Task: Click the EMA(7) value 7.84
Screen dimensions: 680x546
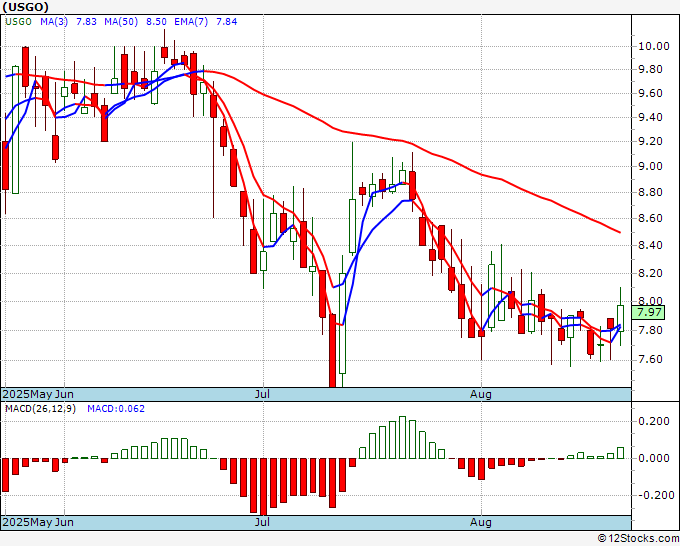Action: tap(226, 22)
